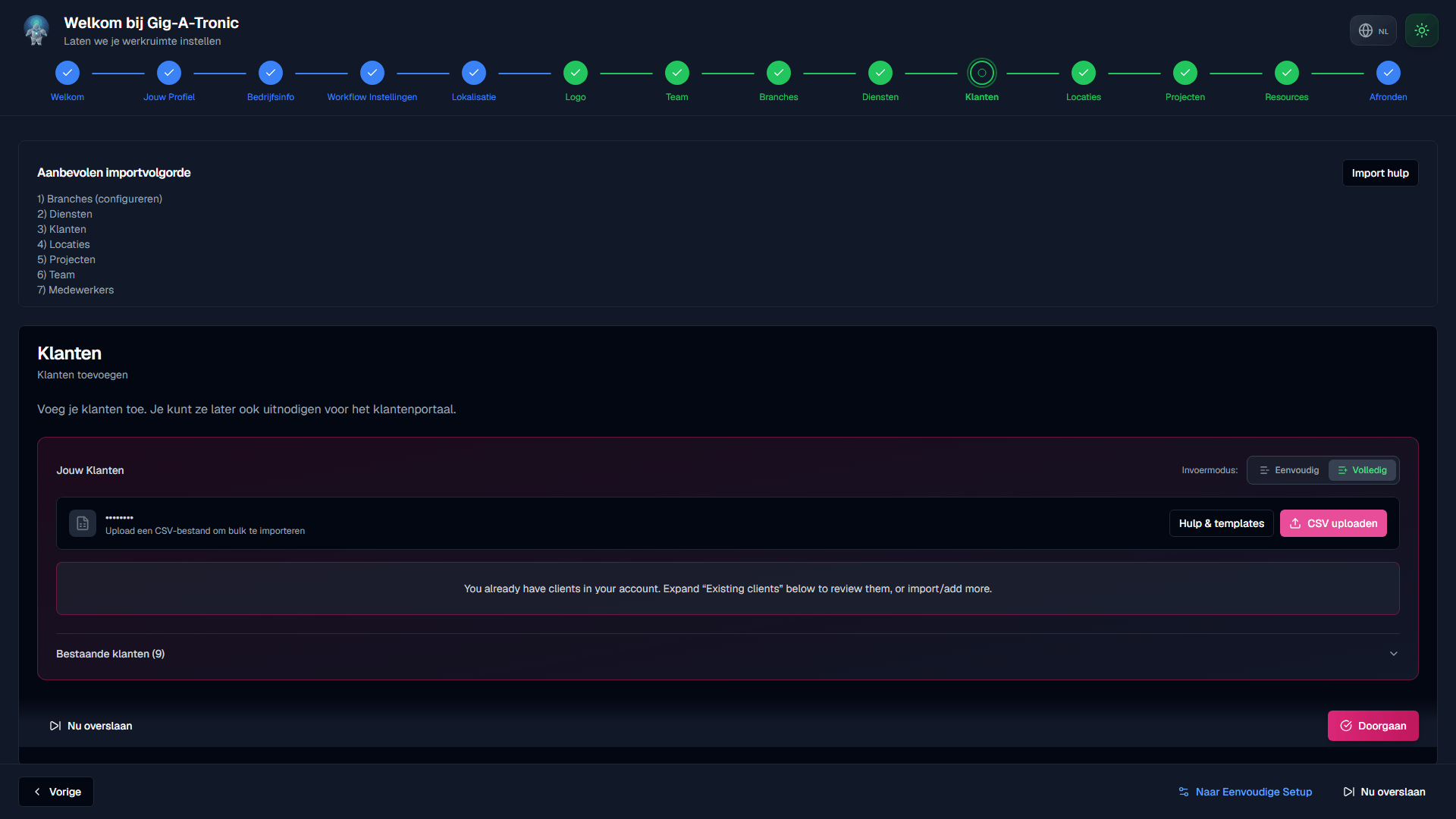Open the NL language selector

(x=1373, y=30)
